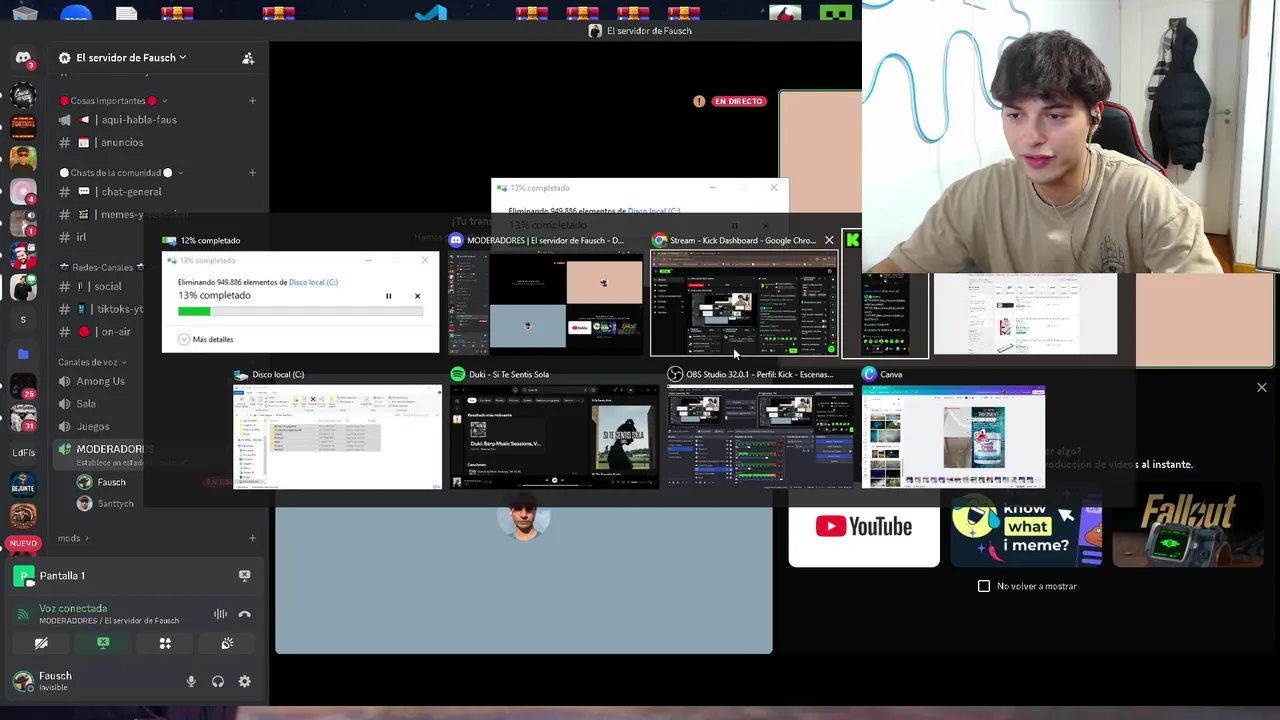Mute microphone in user panel
Image resolution: width=1280 pixels, height=720 pixels.
[x=191, y=681]
